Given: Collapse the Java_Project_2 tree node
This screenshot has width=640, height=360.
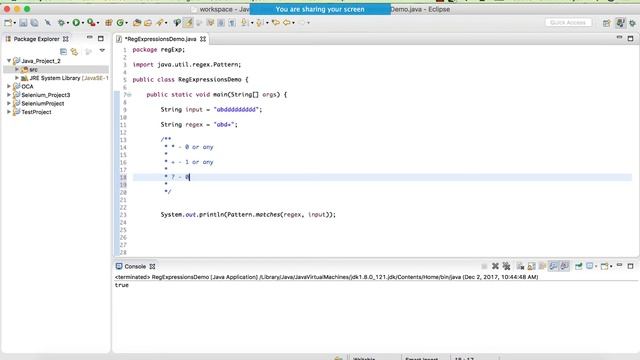Looking at the screenshot, I should (x=9, y=60).
